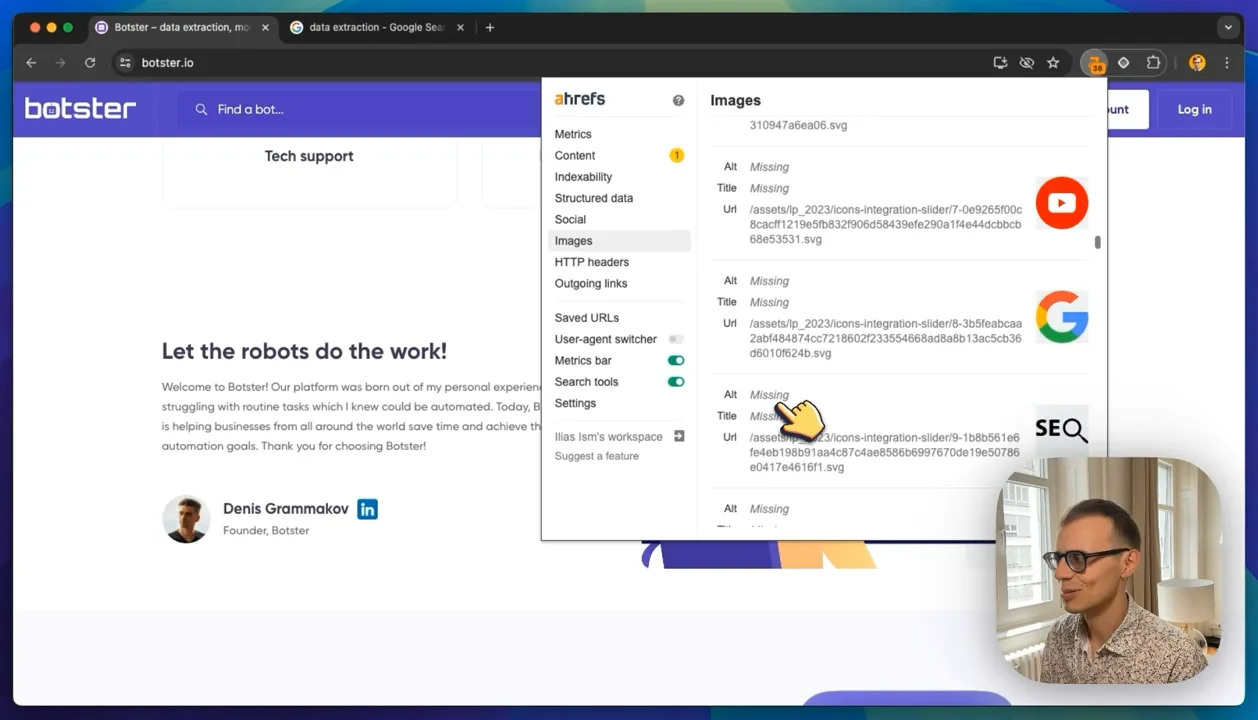Select Content in the Ahrefs sidebar

tap(575, 155)
